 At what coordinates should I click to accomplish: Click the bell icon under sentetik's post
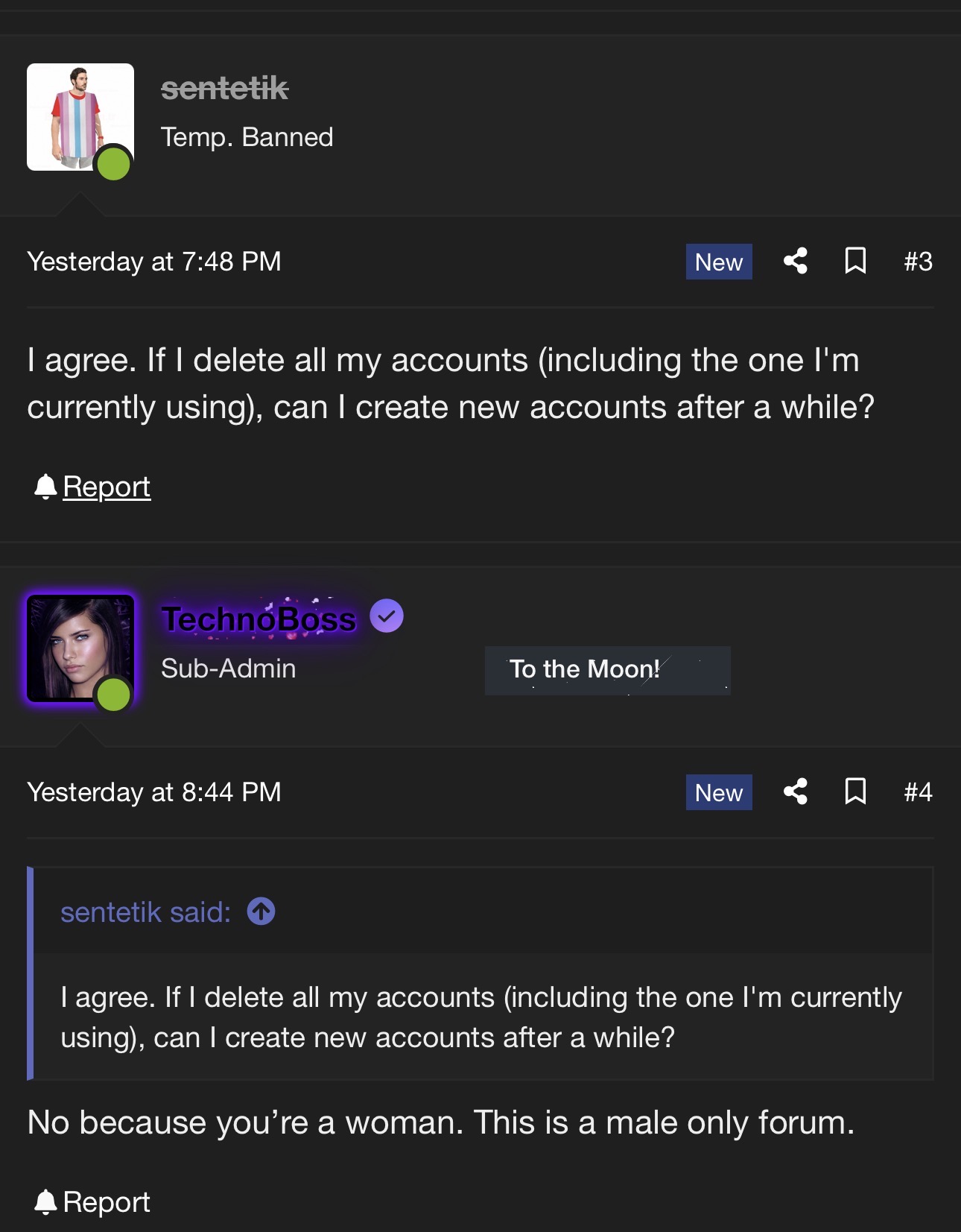click(x=45, y=487)
